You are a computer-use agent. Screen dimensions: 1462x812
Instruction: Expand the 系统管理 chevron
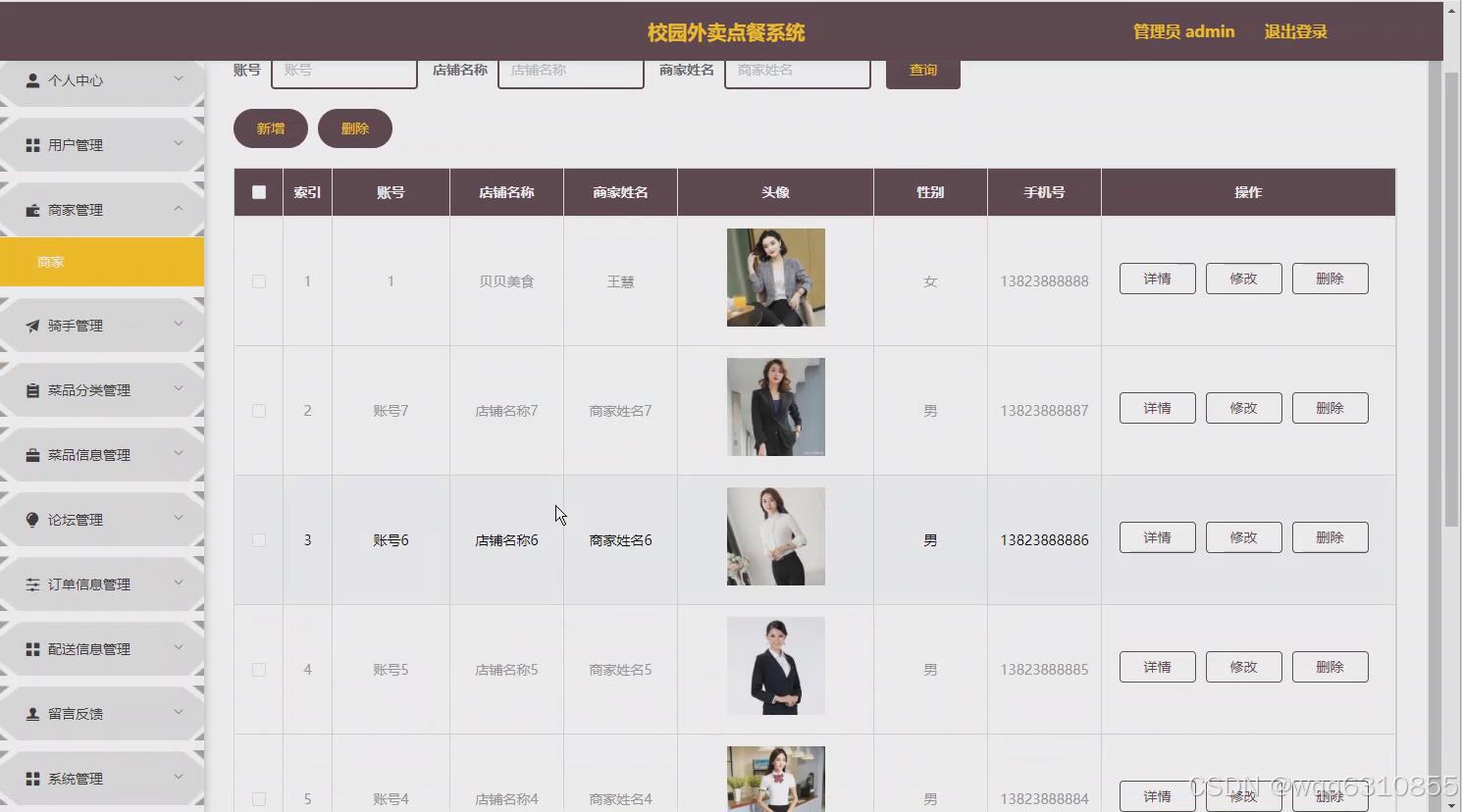click(x=179, y=777)
